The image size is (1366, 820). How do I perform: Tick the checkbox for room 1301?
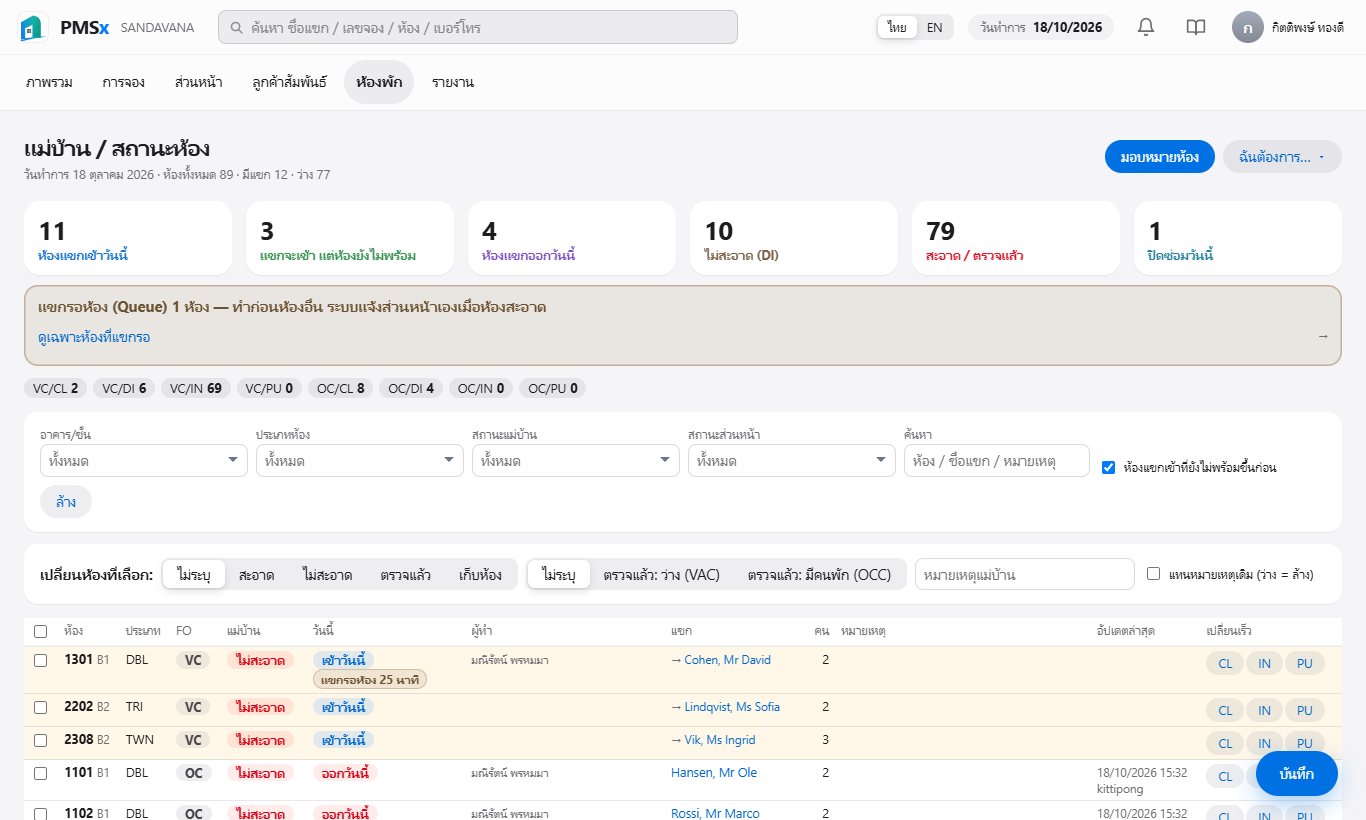click(x=40, y=660)
